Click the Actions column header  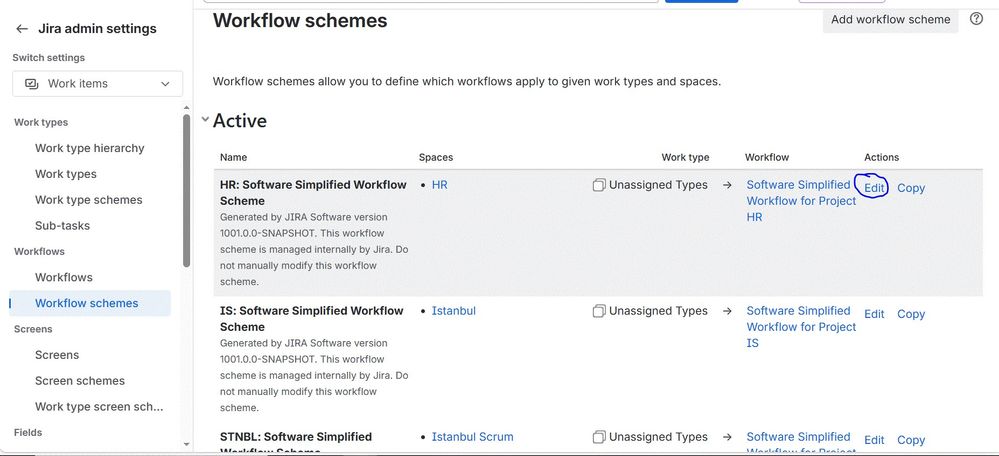[882, 157]
